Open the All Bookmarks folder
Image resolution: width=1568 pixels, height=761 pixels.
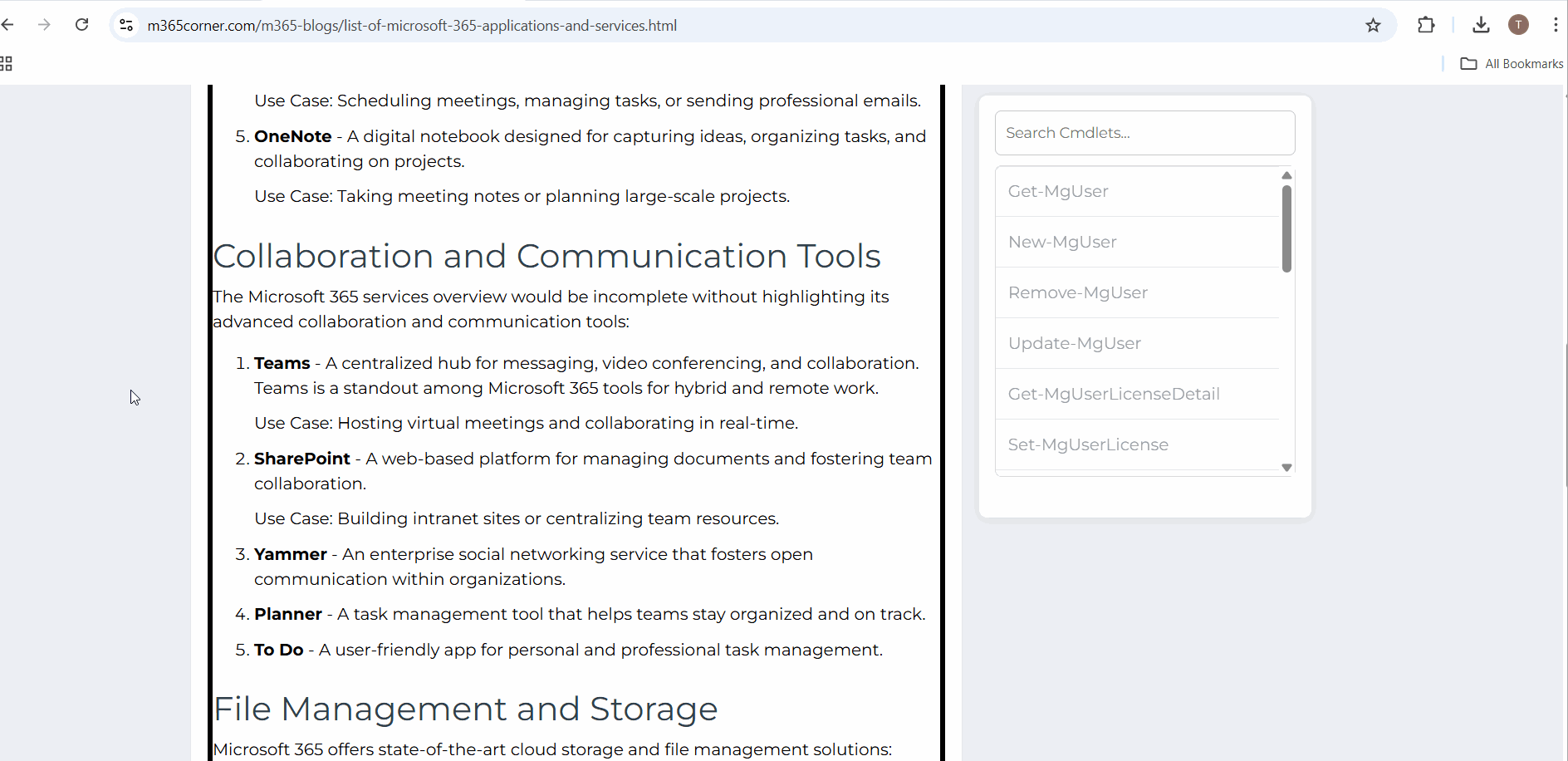tap(1512, 64)
